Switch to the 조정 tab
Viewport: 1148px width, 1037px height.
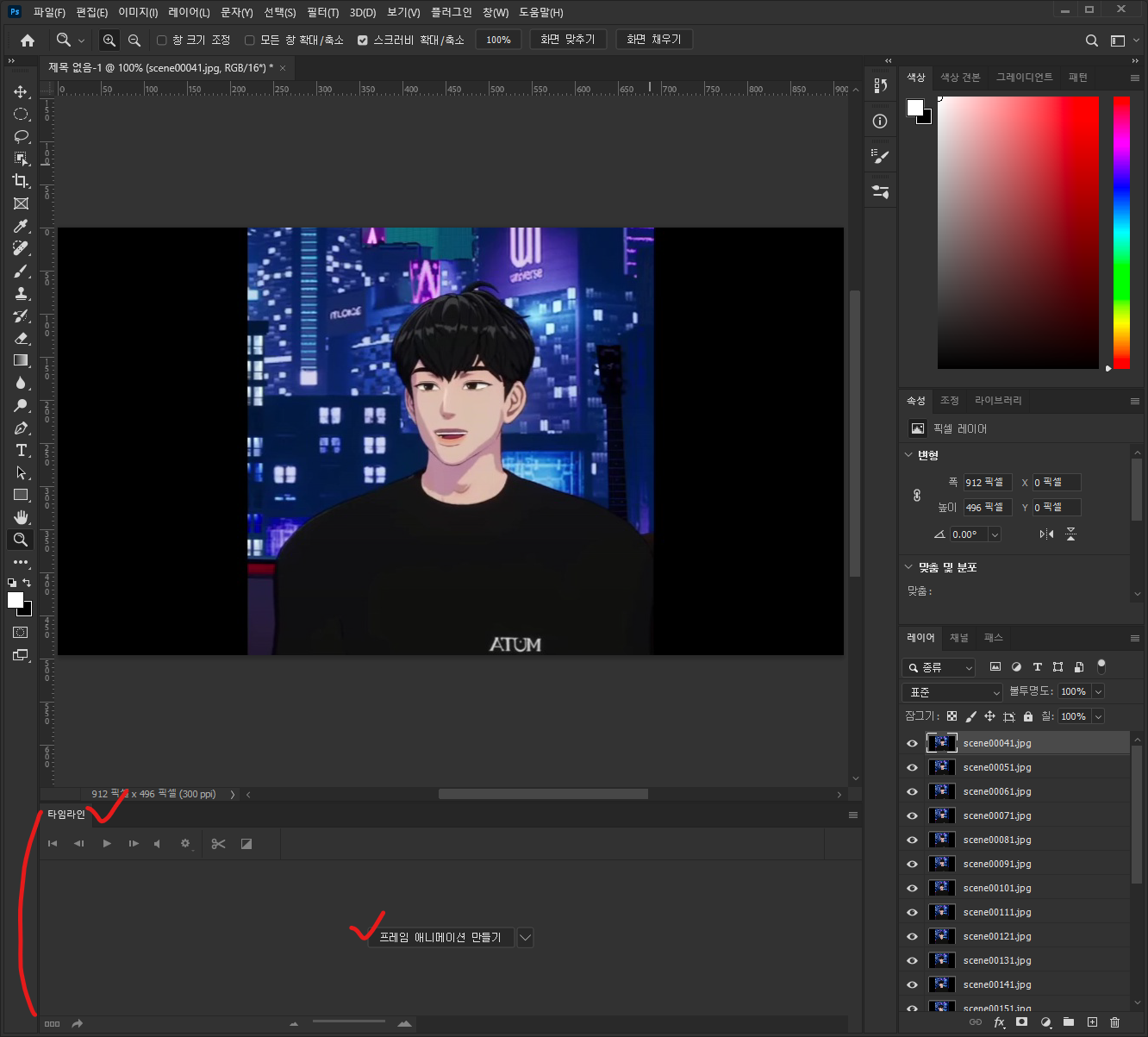950,400
